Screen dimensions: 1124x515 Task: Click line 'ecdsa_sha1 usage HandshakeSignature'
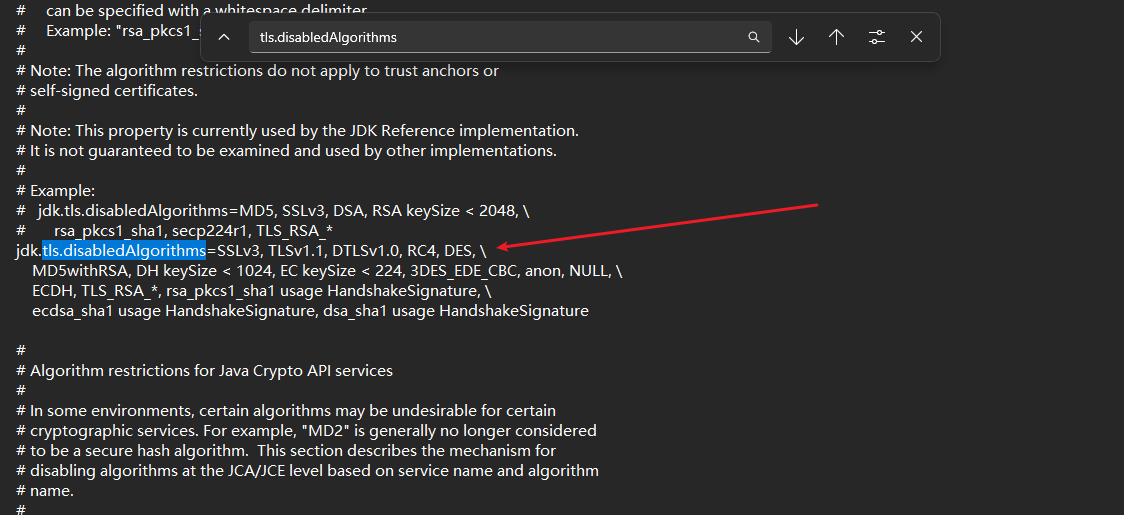(310, 311)
